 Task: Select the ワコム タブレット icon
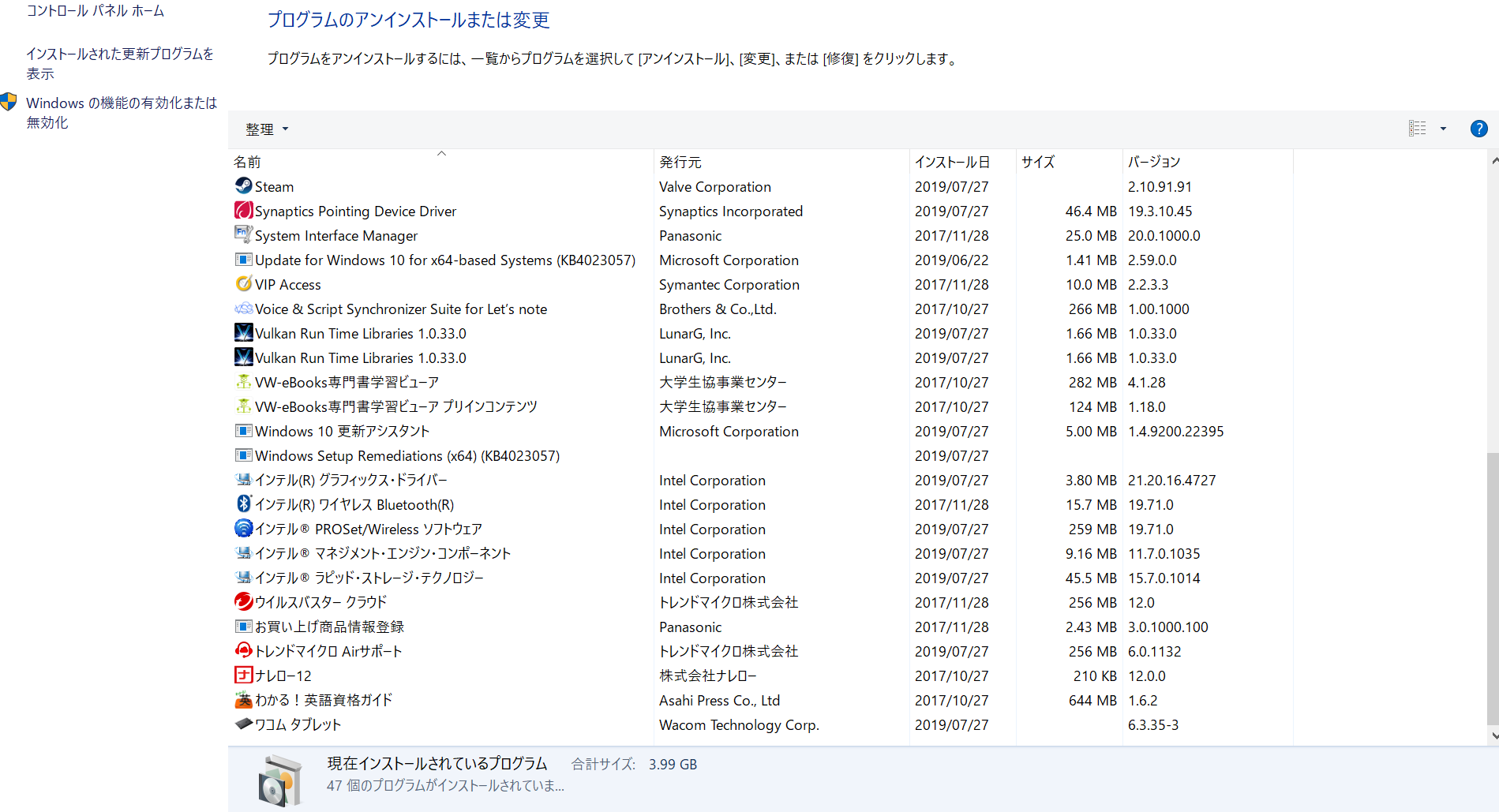243,724
